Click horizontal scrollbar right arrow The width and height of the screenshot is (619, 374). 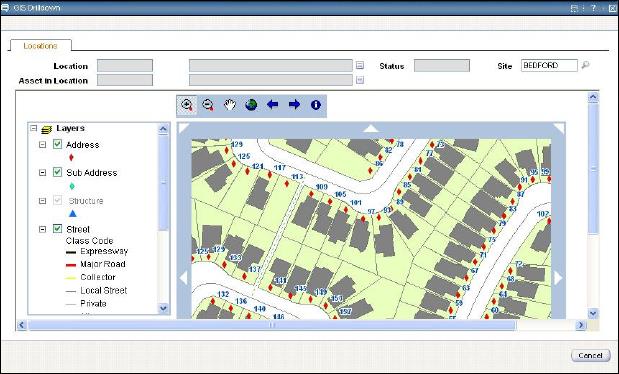coord(580,325)
